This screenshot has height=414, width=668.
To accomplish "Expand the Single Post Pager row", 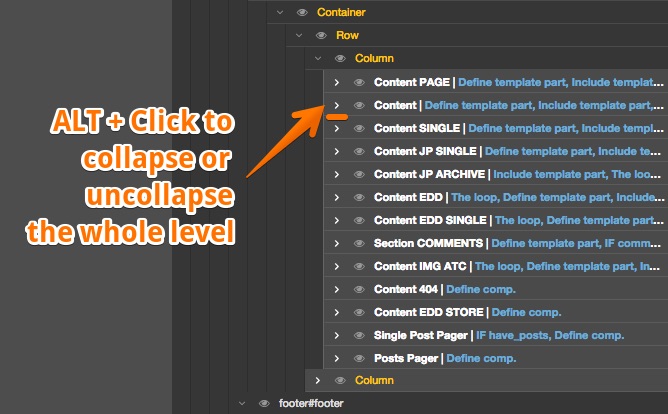I will [x=337, y=335].
